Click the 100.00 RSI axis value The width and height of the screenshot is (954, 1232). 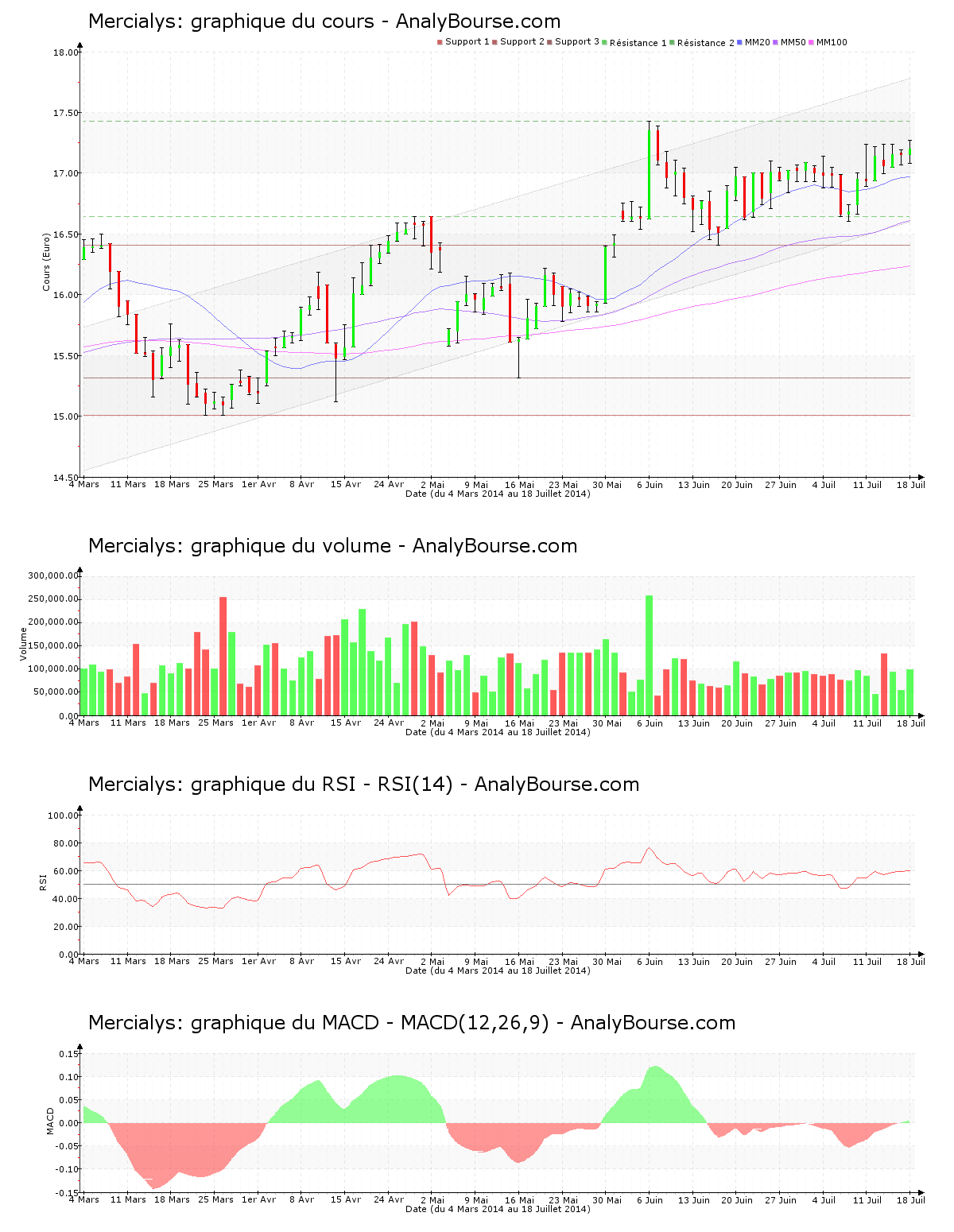point(64,816)
